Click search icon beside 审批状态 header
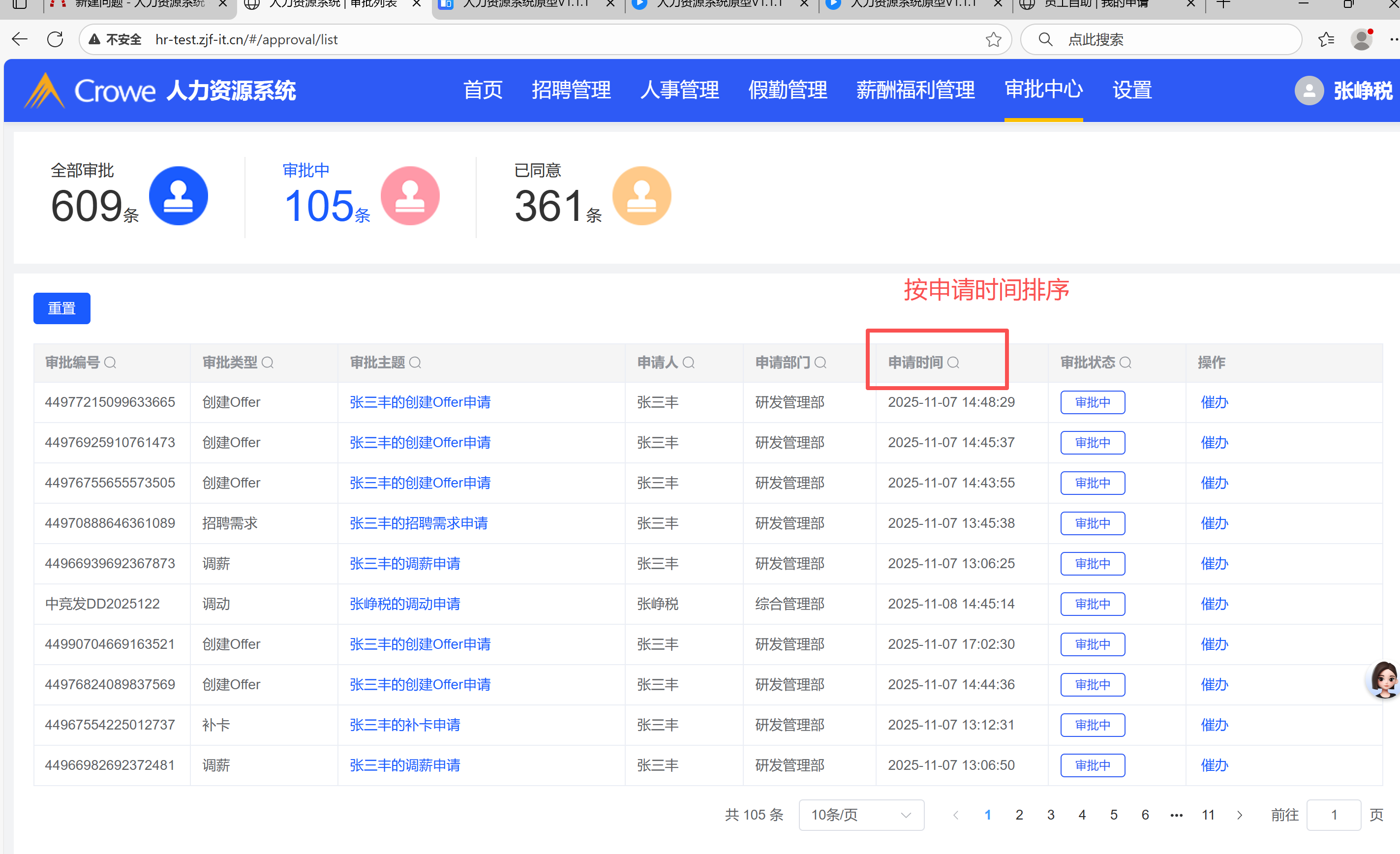This screenshot has height=854, width=1400. point(1125,363)
